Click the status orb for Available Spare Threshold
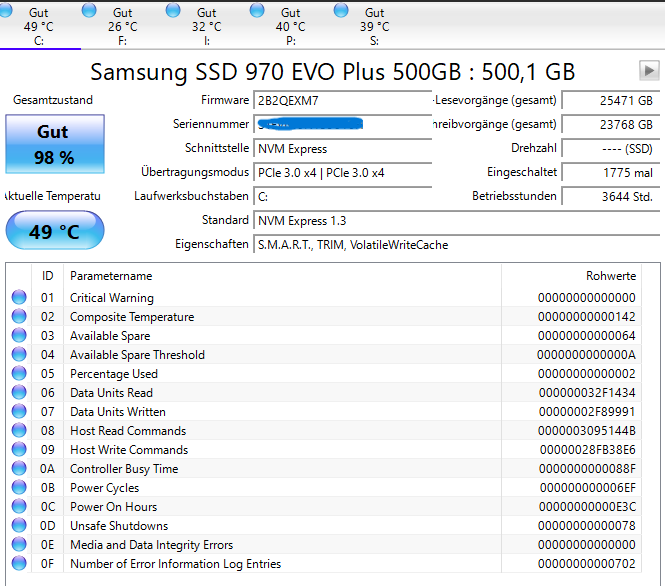 [19, 354]
